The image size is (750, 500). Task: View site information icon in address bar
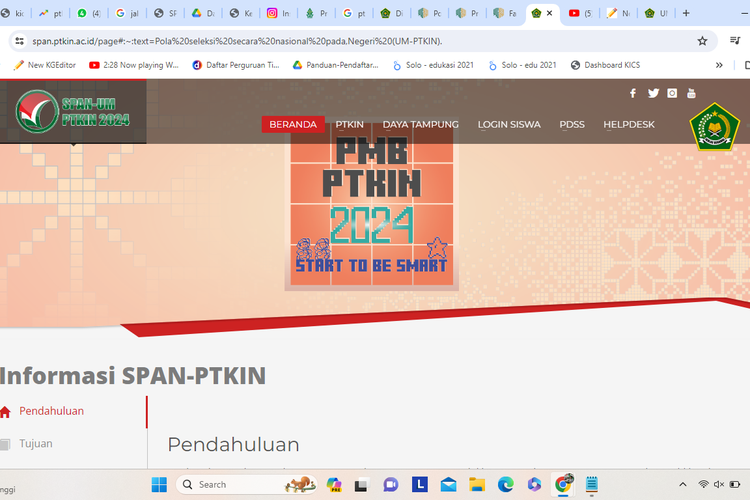[x=18, y=41]
